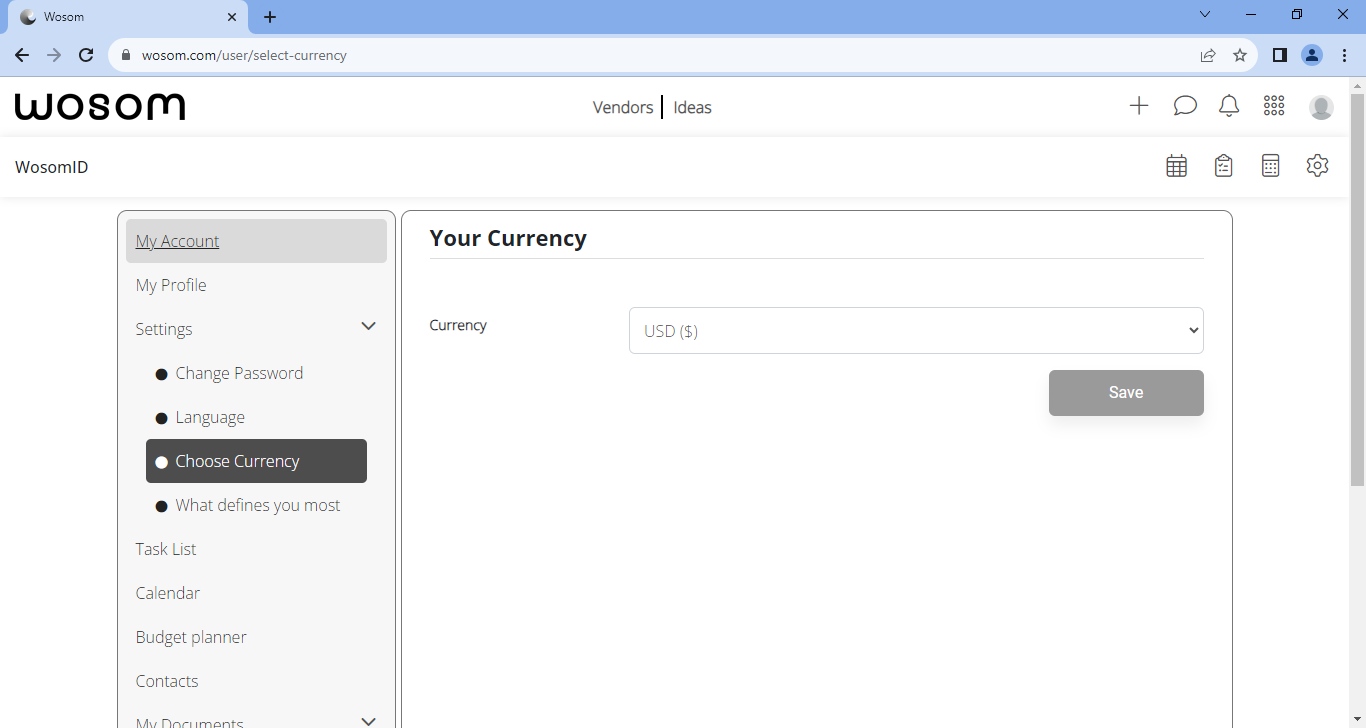The width and height of the screenshot is (1366, 728).
Task: Create something new using the plus icon
Action: (1139, 105)
